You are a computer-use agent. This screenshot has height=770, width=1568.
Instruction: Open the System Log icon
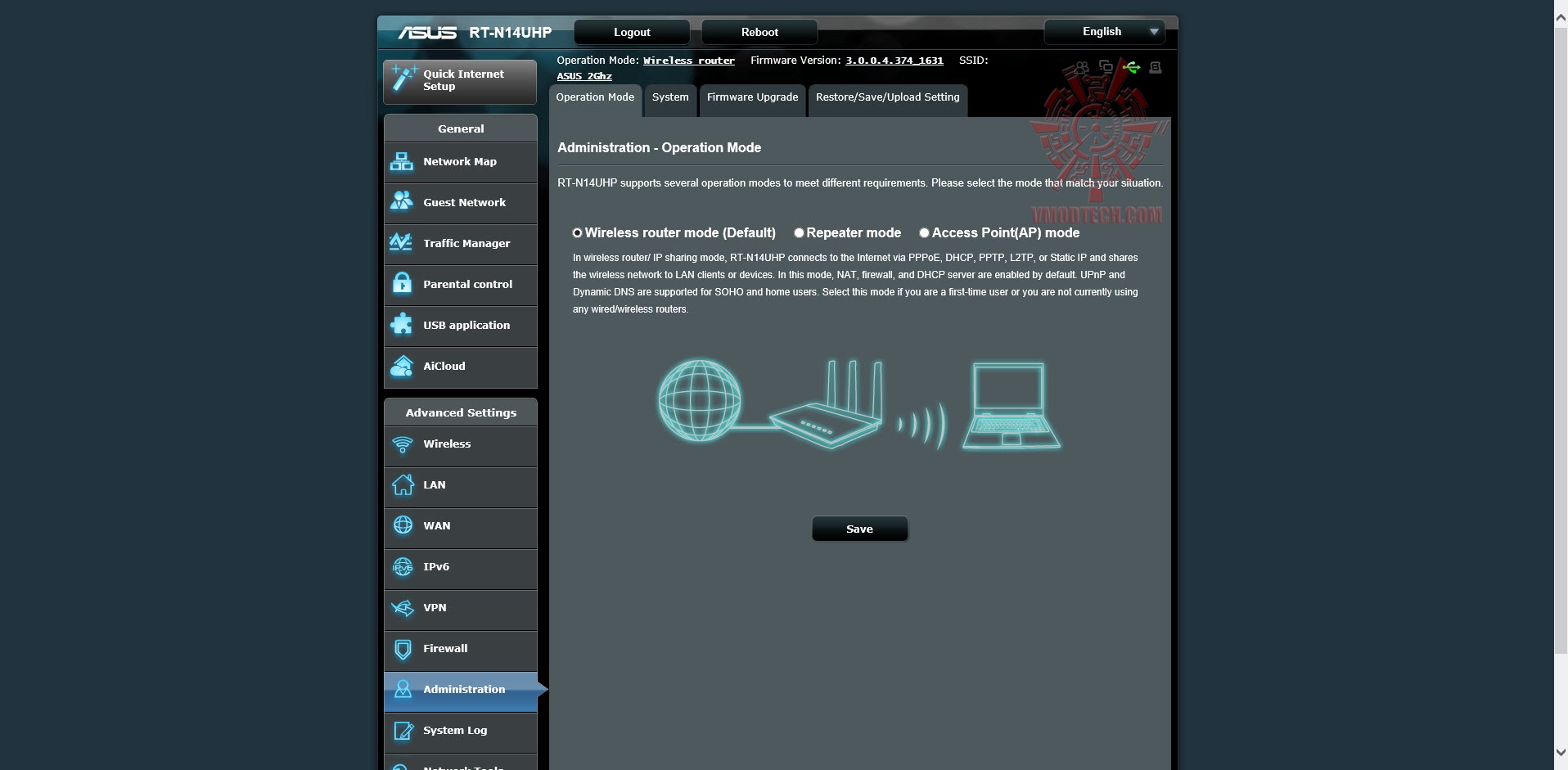coord(403,731)
